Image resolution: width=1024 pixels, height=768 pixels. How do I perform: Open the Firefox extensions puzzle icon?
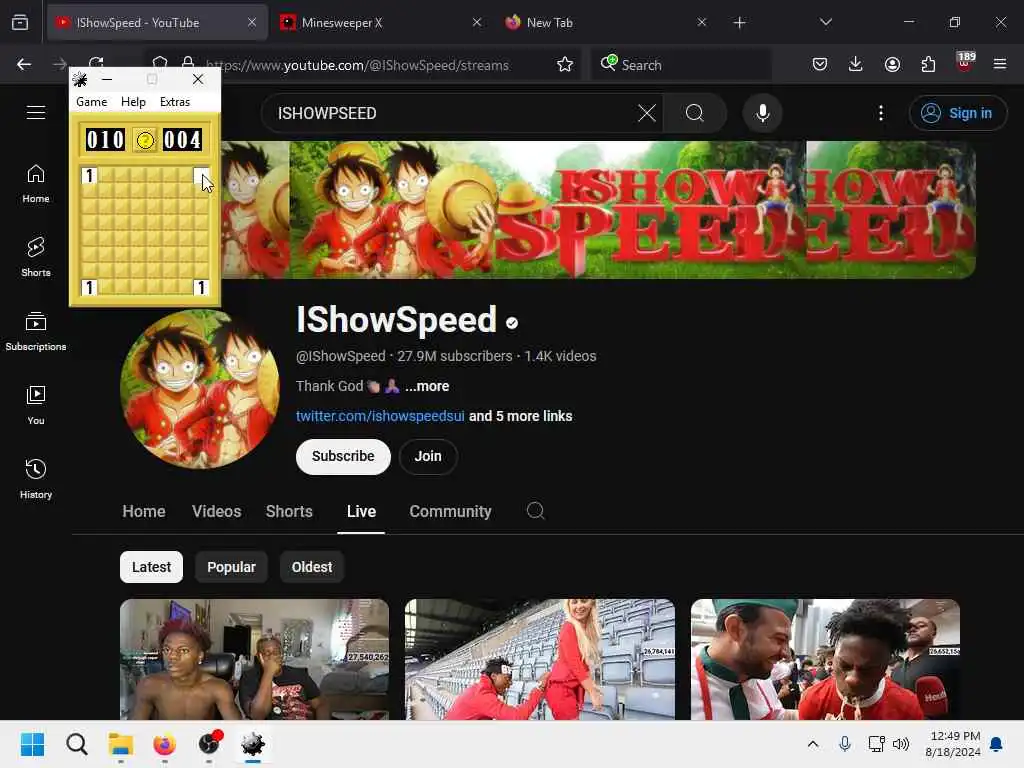928,64
